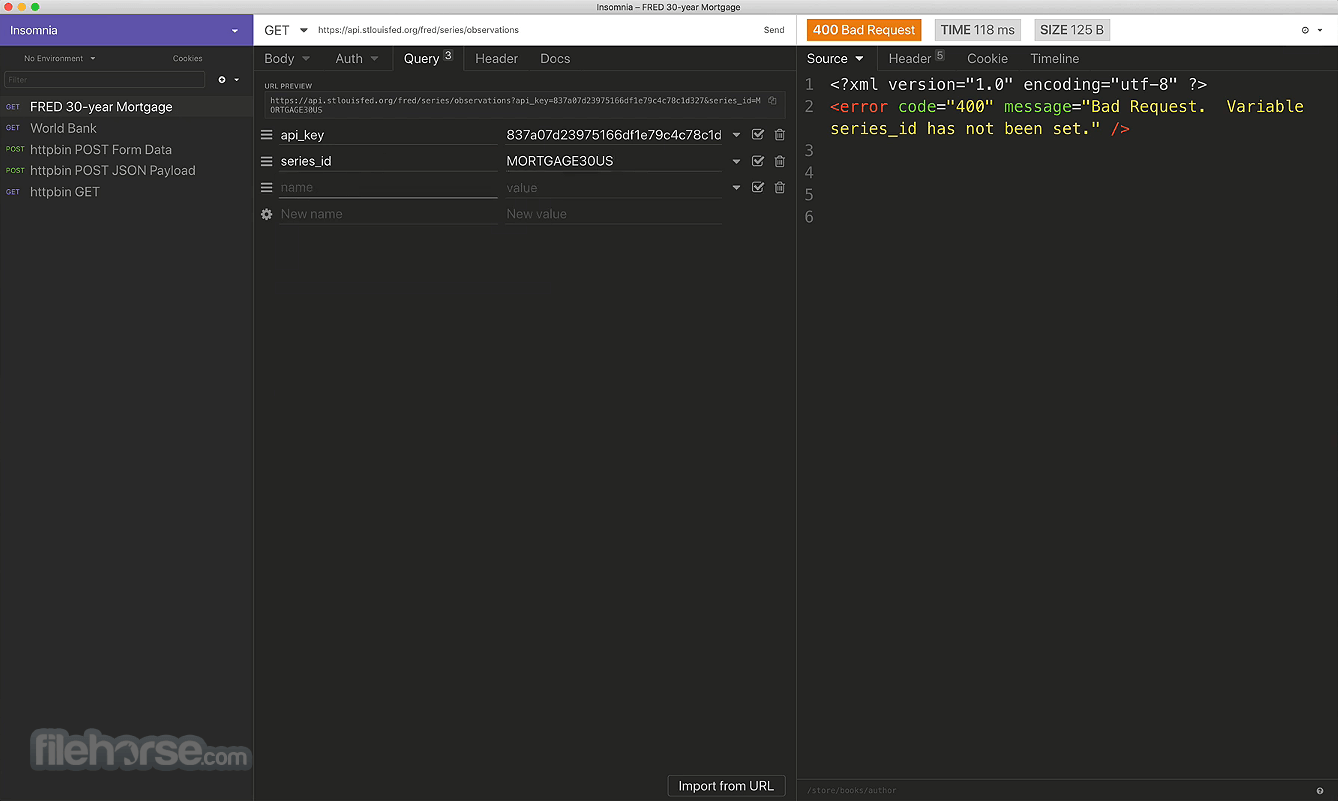Send the request

pyautogui.click(x=774, y=30)
